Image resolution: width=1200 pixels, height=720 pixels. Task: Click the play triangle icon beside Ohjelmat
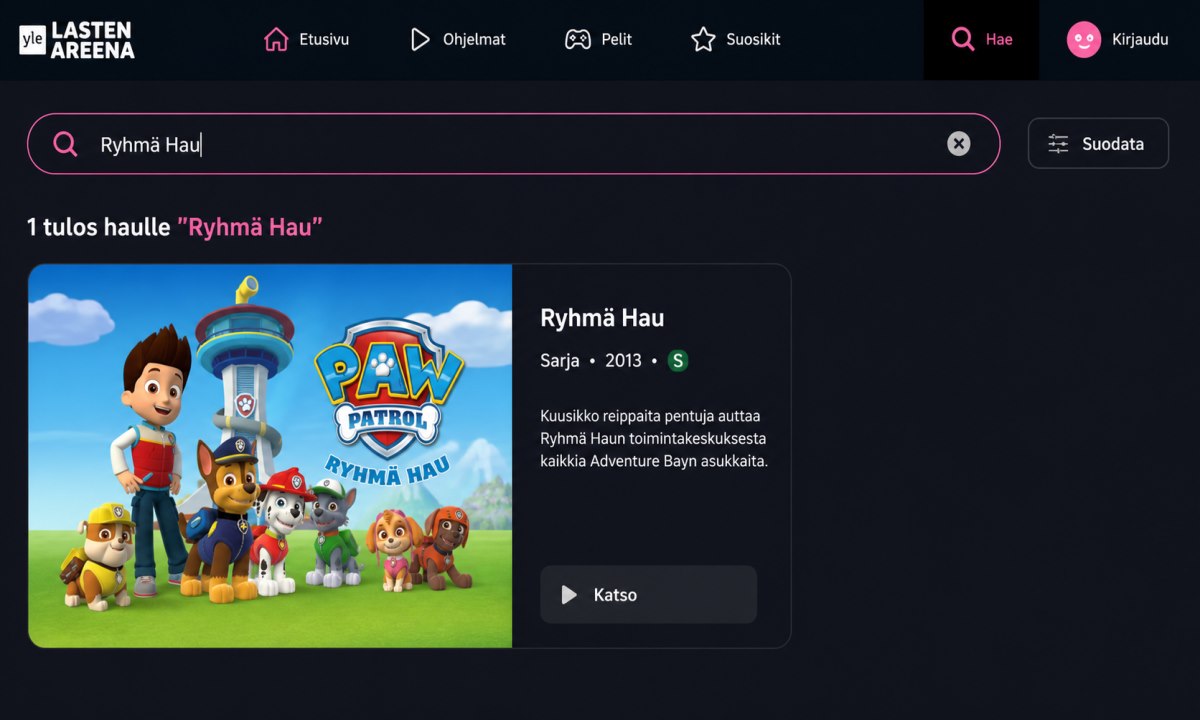click(x=420, y=40)
